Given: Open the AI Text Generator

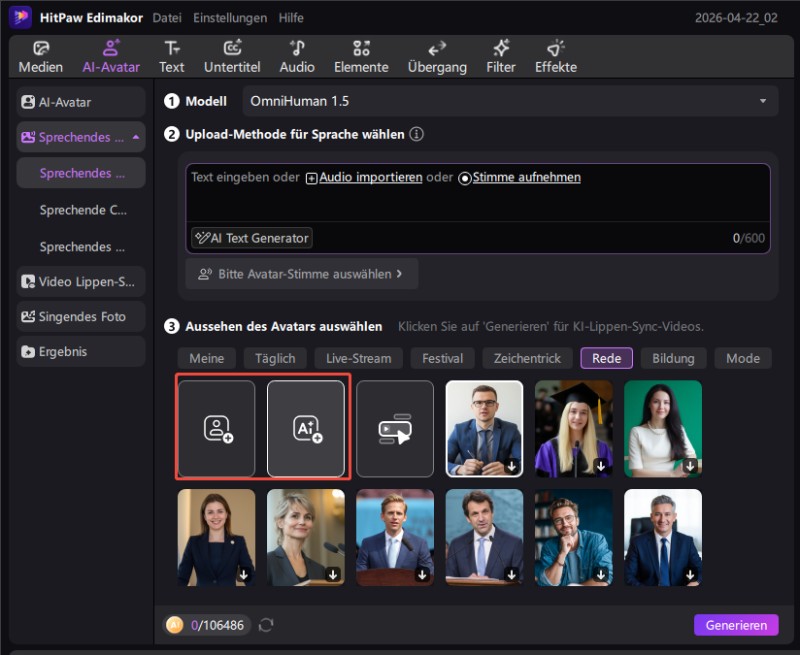Looking at the screenshot, I should pos(251,238).
